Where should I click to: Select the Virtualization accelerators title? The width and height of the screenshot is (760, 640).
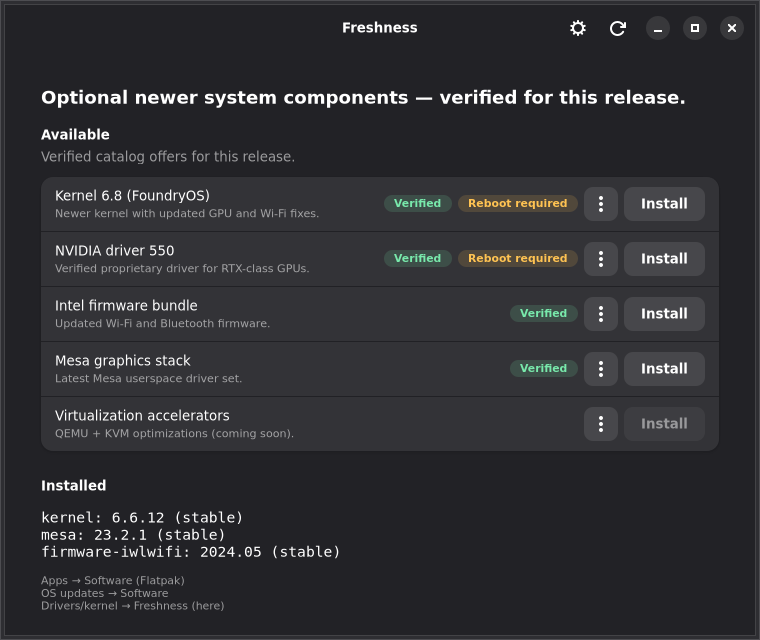[142, 416]
